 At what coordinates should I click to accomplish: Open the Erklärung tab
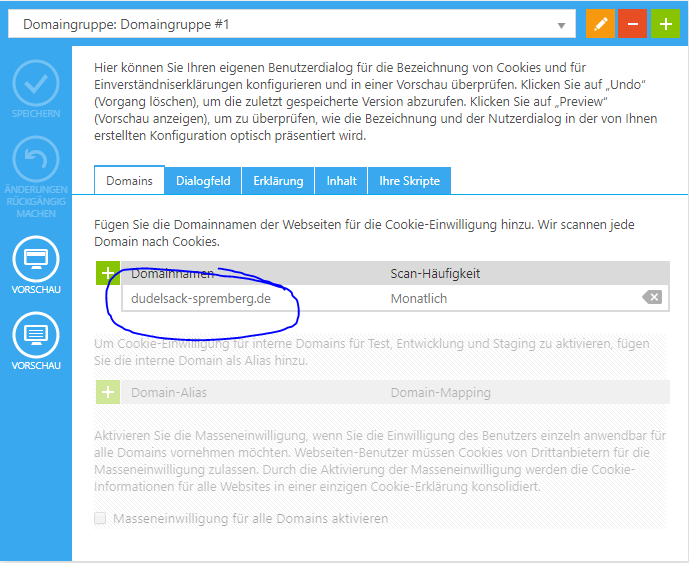click(278, 181)
